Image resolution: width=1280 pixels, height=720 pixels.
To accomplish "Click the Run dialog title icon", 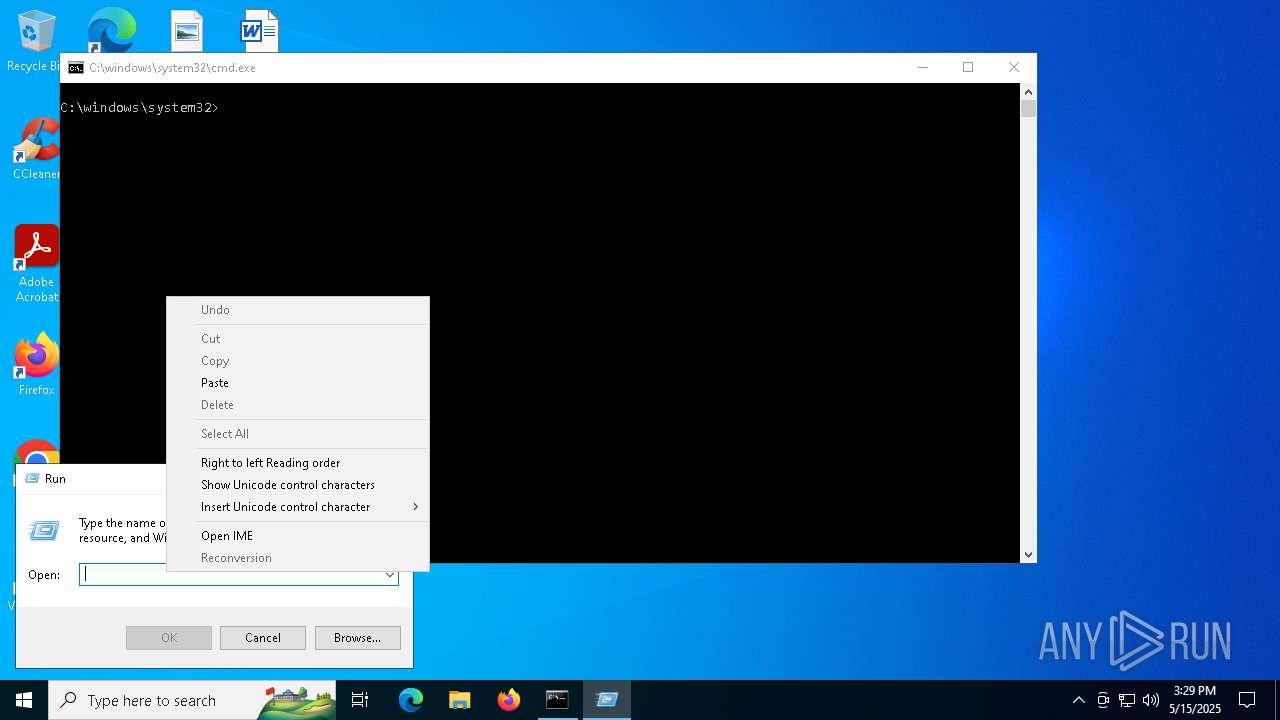I will point(31,479).
